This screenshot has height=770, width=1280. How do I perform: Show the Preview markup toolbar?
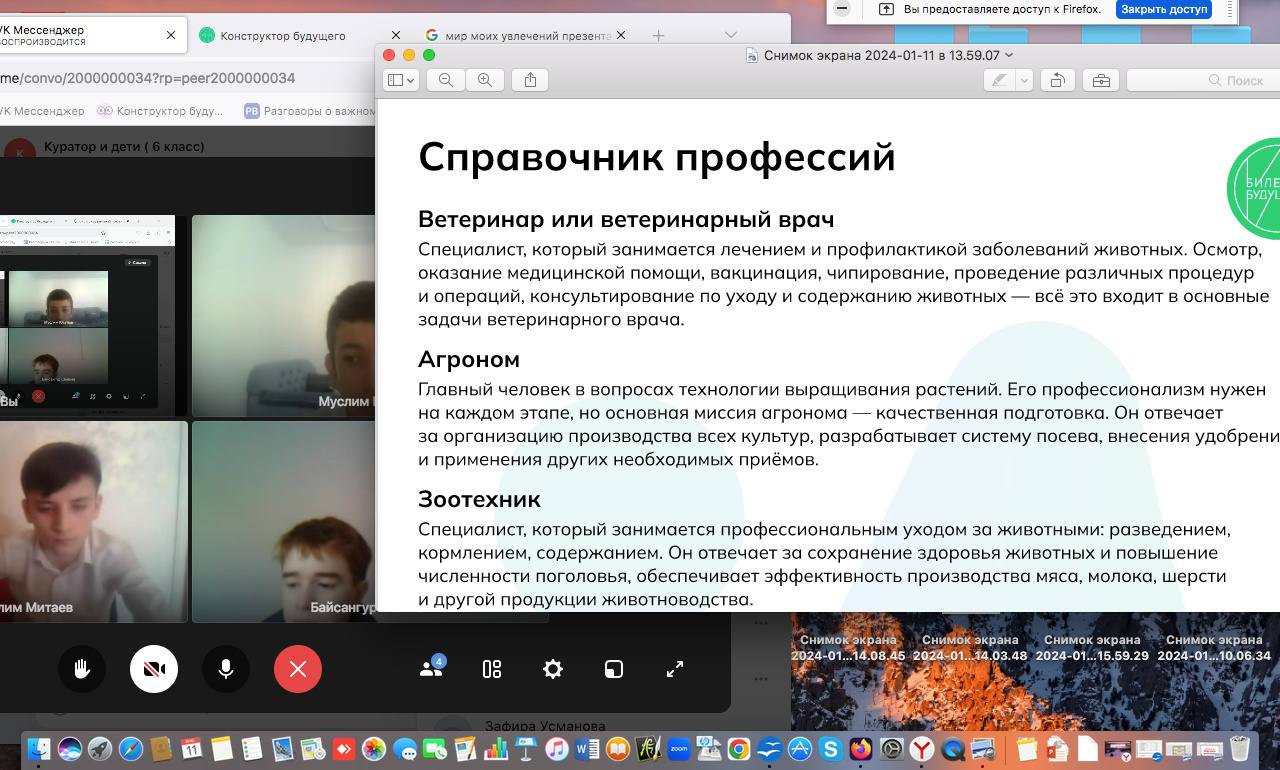(1101, 80)
